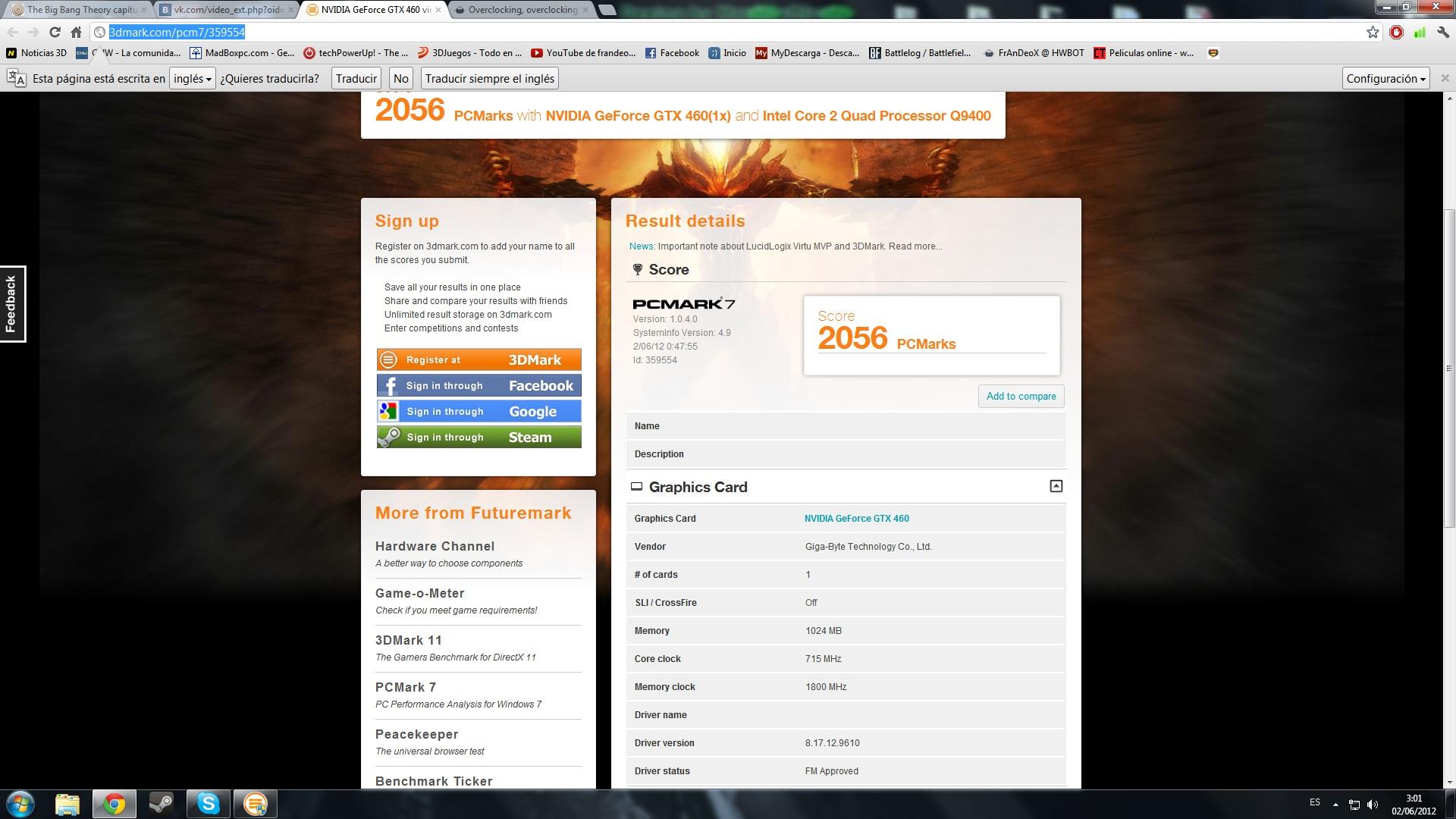Open Steam from the taskbar

pyautogui.click(x=161, y=804)
